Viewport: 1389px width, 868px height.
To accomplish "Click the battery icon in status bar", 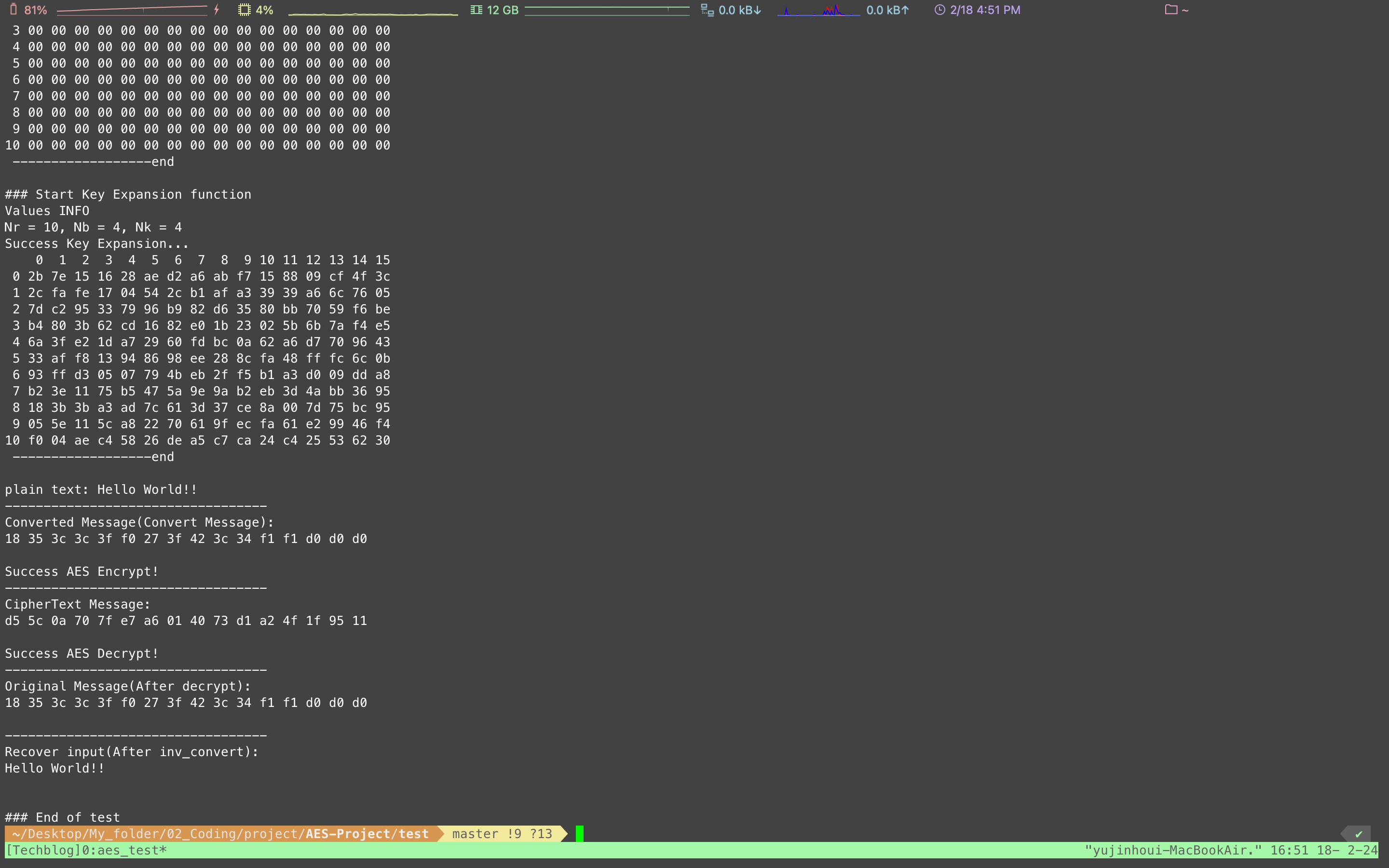I will [x=13, y=10].
